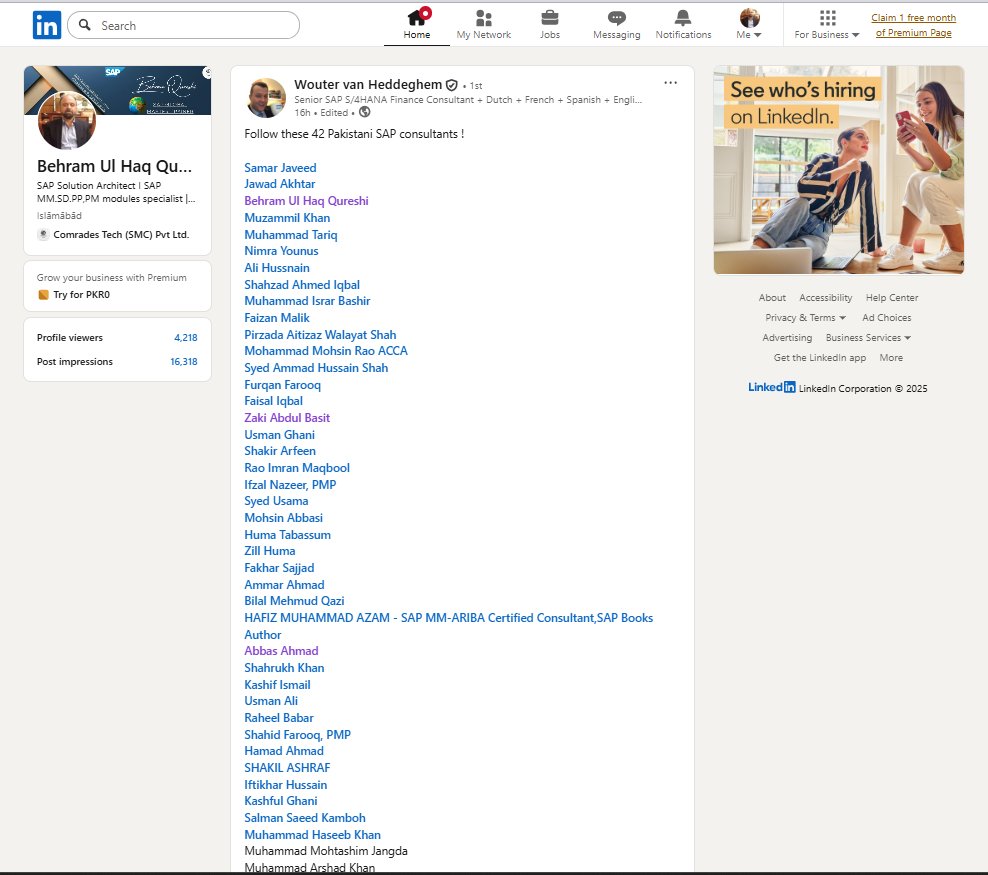Open Notifications bell icon
The height and width of the screenshot is (875, 988).
[x=683, y=18]
